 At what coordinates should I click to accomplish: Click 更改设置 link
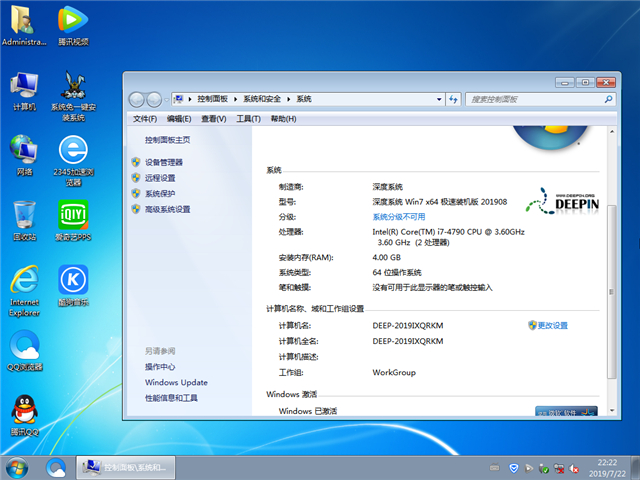tap(552, 325)
